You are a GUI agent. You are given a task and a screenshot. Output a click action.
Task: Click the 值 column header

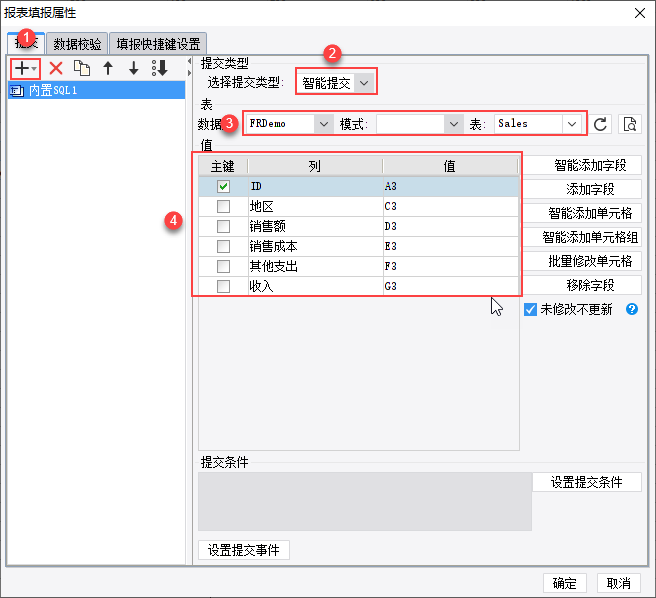pos(450,166)
